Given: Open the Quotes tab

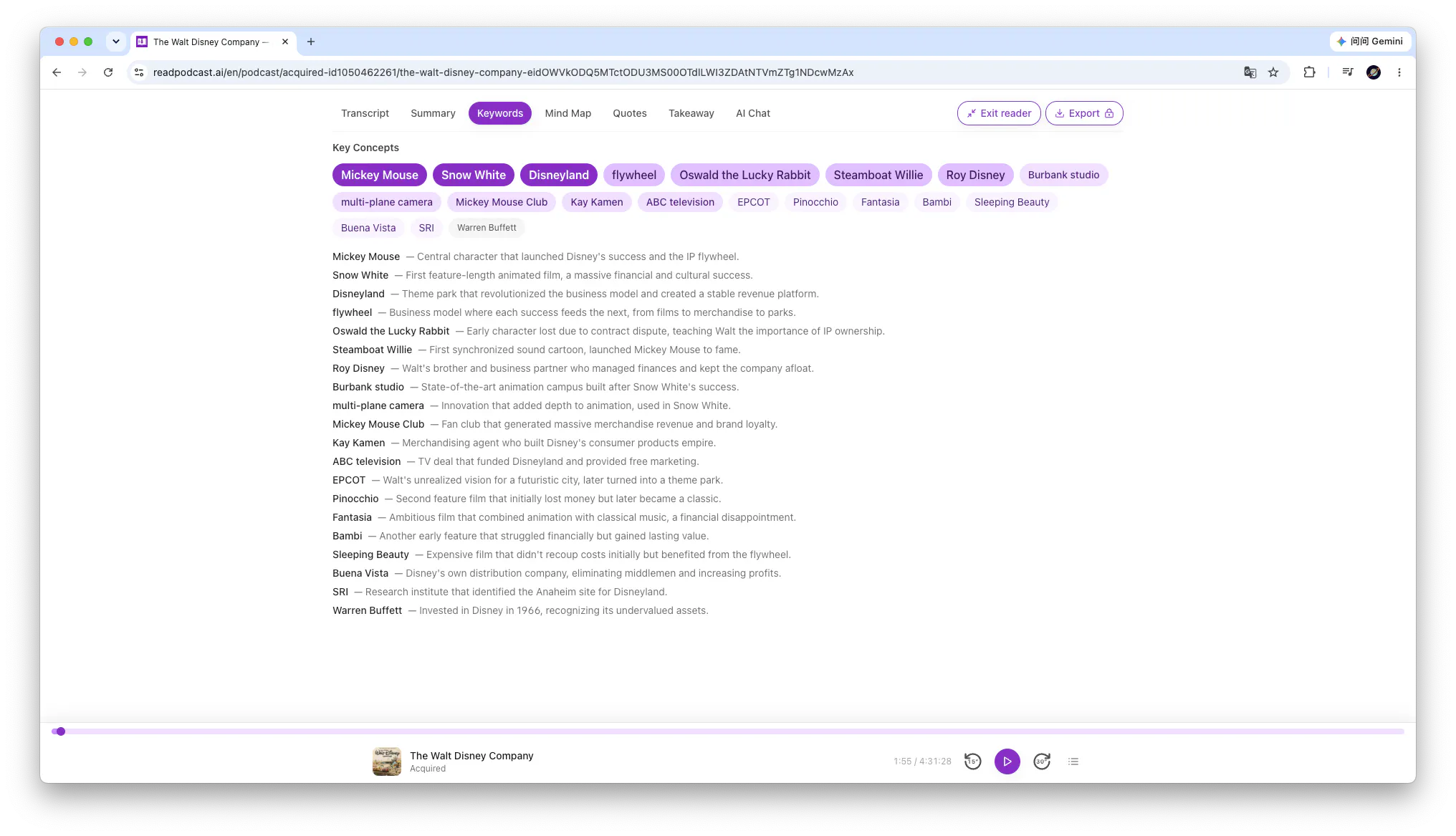Looking at the screenshot, I should coord(630,113).
